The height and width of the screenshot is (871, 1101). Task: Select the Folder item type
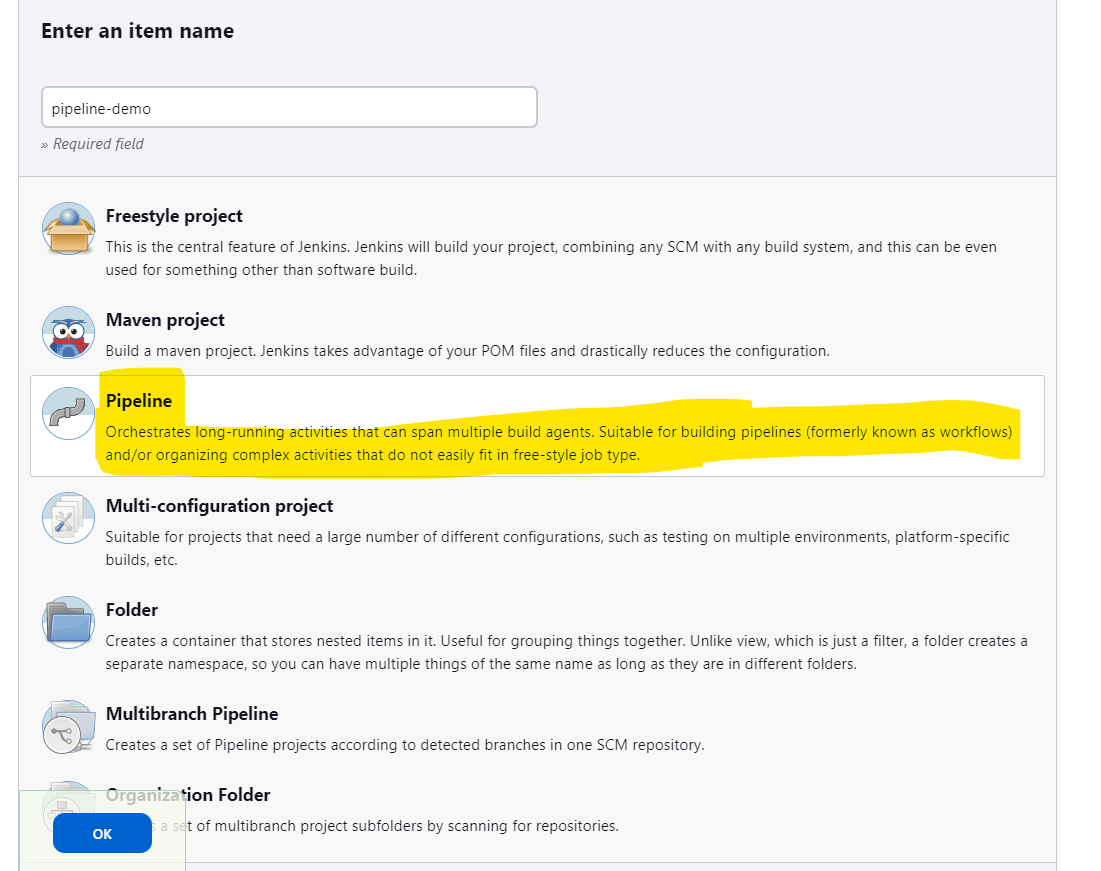[x=400, y=635]
